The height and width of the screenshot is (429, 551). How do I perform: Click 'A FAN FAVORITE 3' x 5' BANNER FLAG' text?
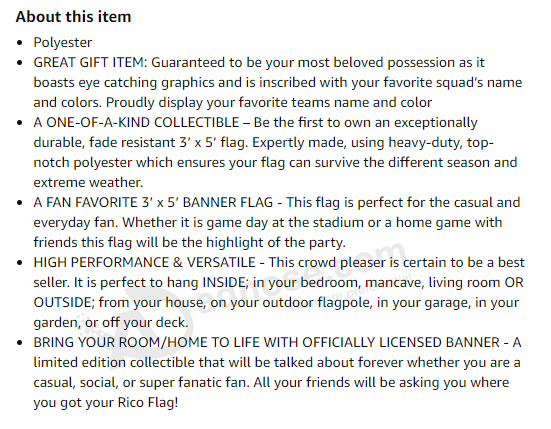(x=153, y=202)
